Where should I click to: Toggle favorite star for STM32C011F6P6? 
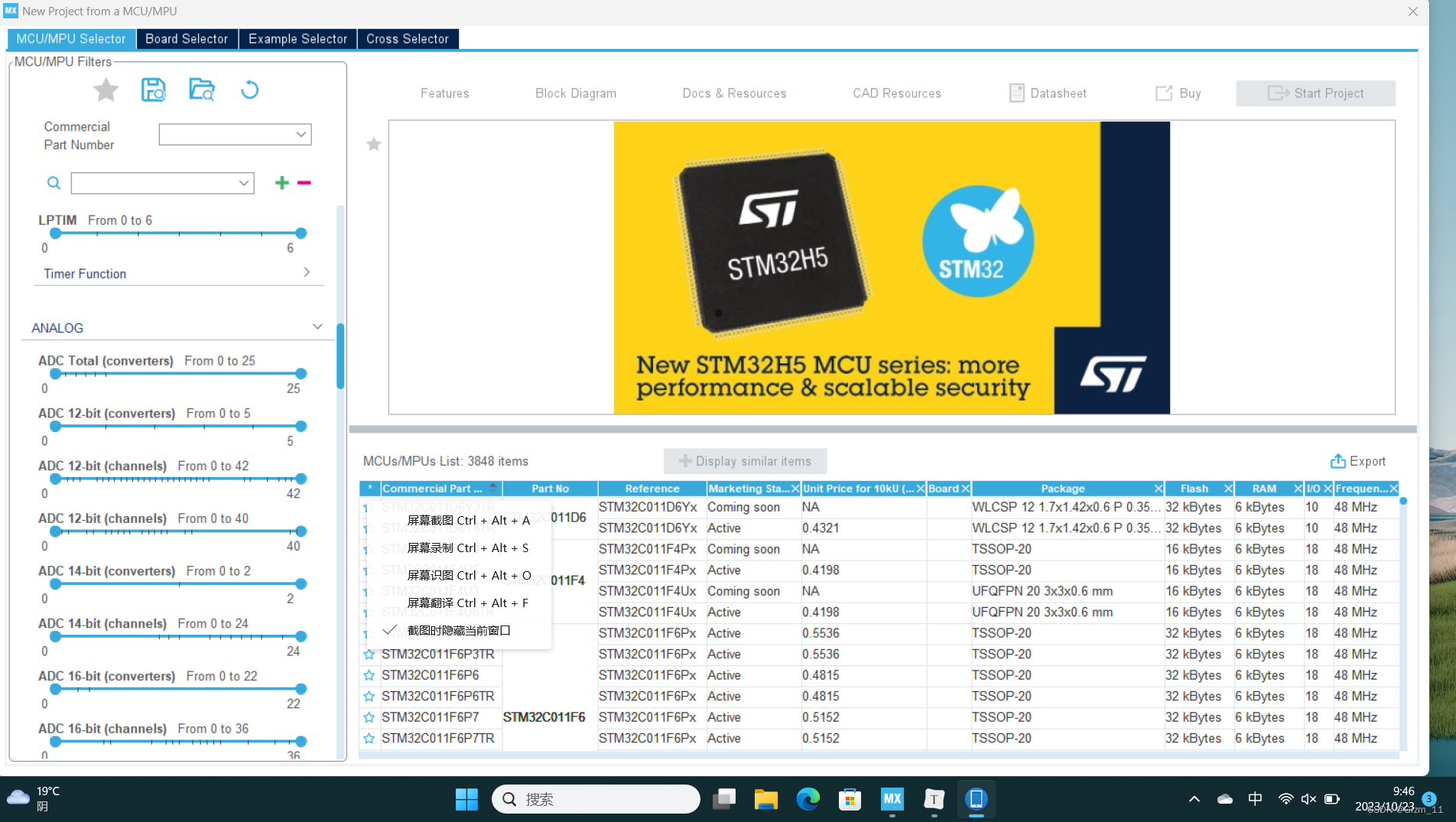point(369,675)
